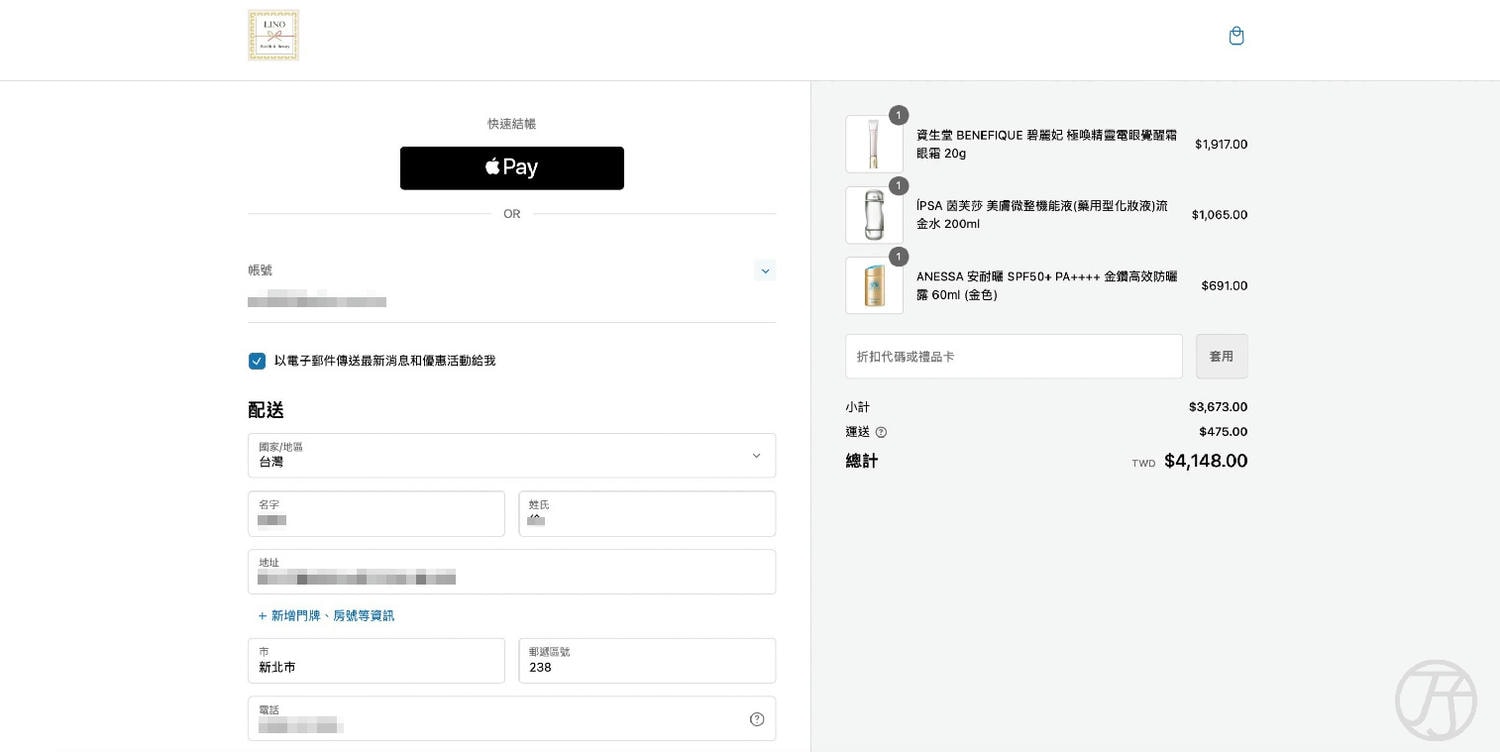Screen dimensions: 1500x752
Task: Click the phone field help icon
Action: (x=757, y=719)
